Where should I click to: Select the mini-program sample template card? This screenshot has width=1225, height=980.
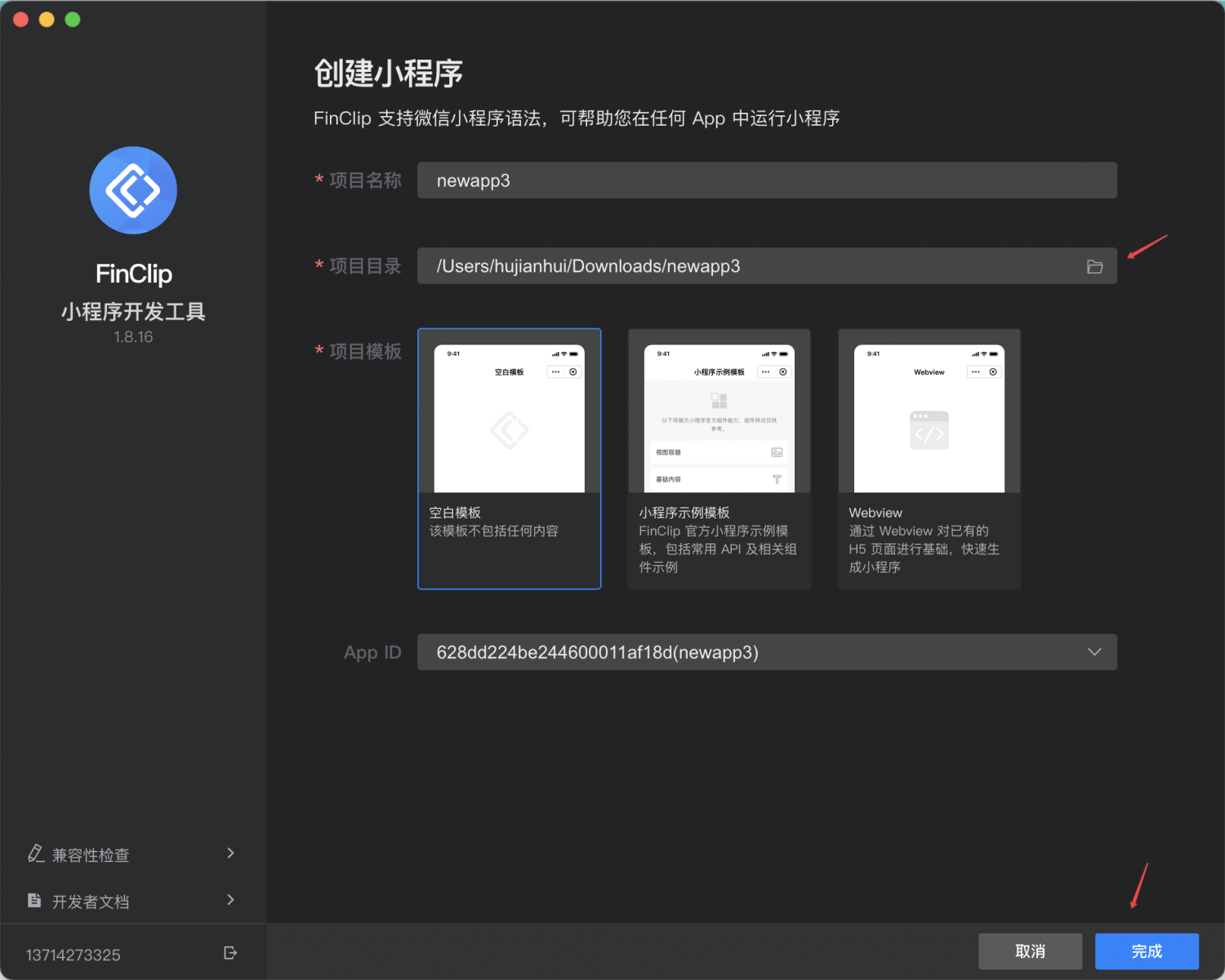tap(719, 459)
